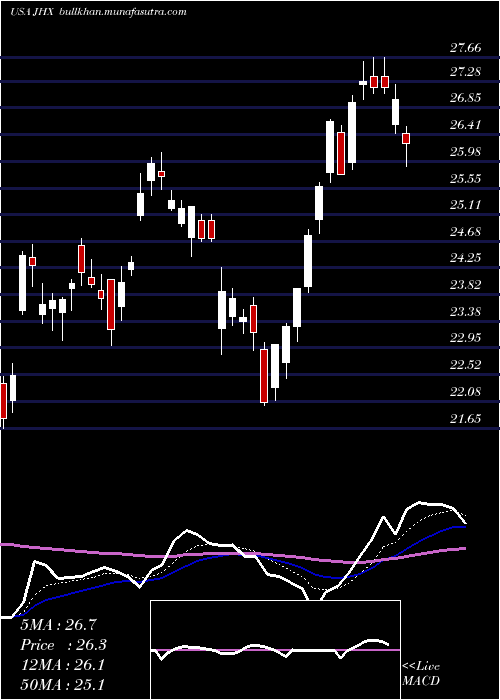Screen dimensions: 500x700
Task: Click the '5MA : 26.7' reading
Action: click(x=59, y=625)
